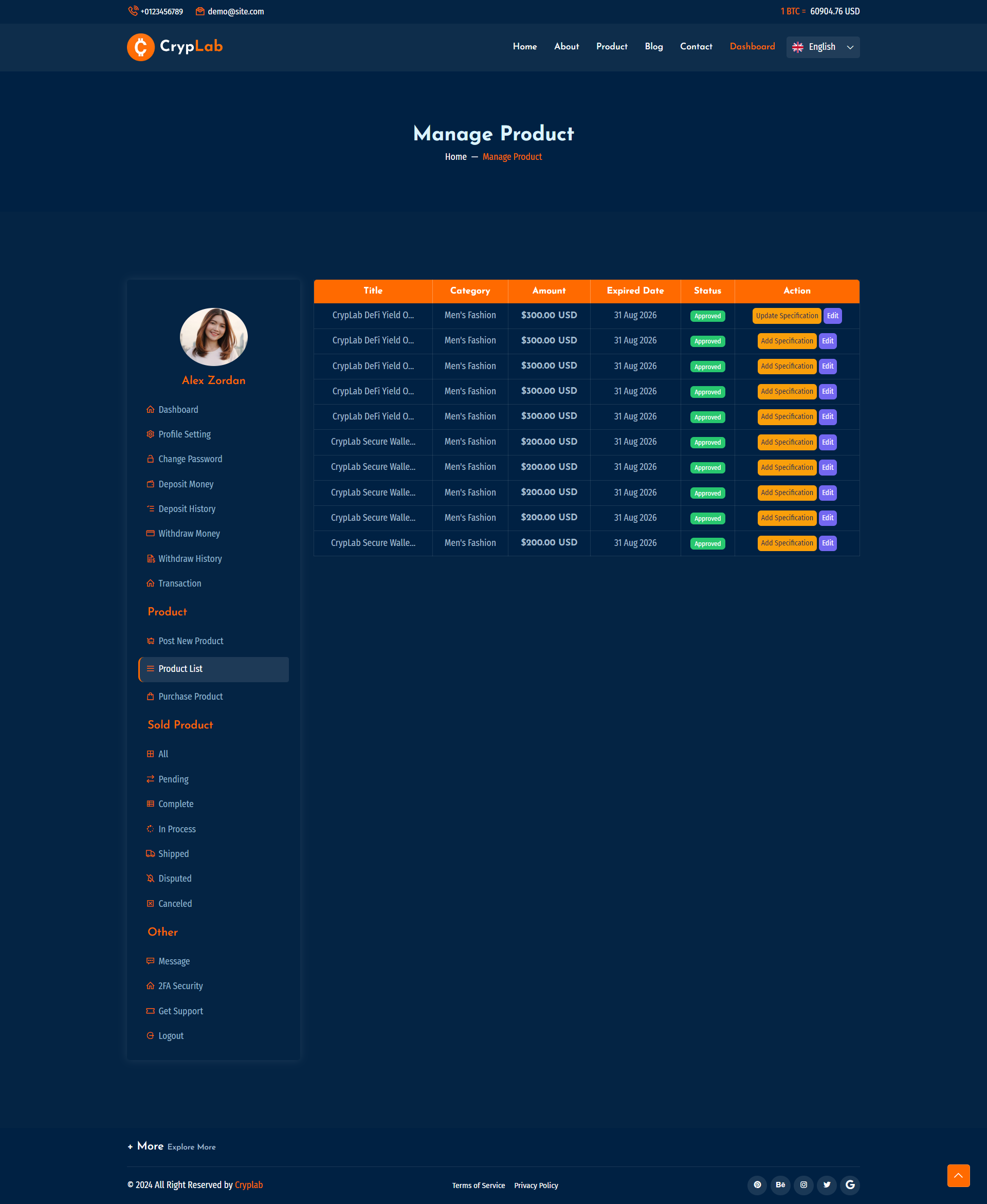Image resolution: width=987 pixels, height=1204 pixels.
Task: Go to the Blog menu item
Action: pyautogui.click(x=653, y=46)
